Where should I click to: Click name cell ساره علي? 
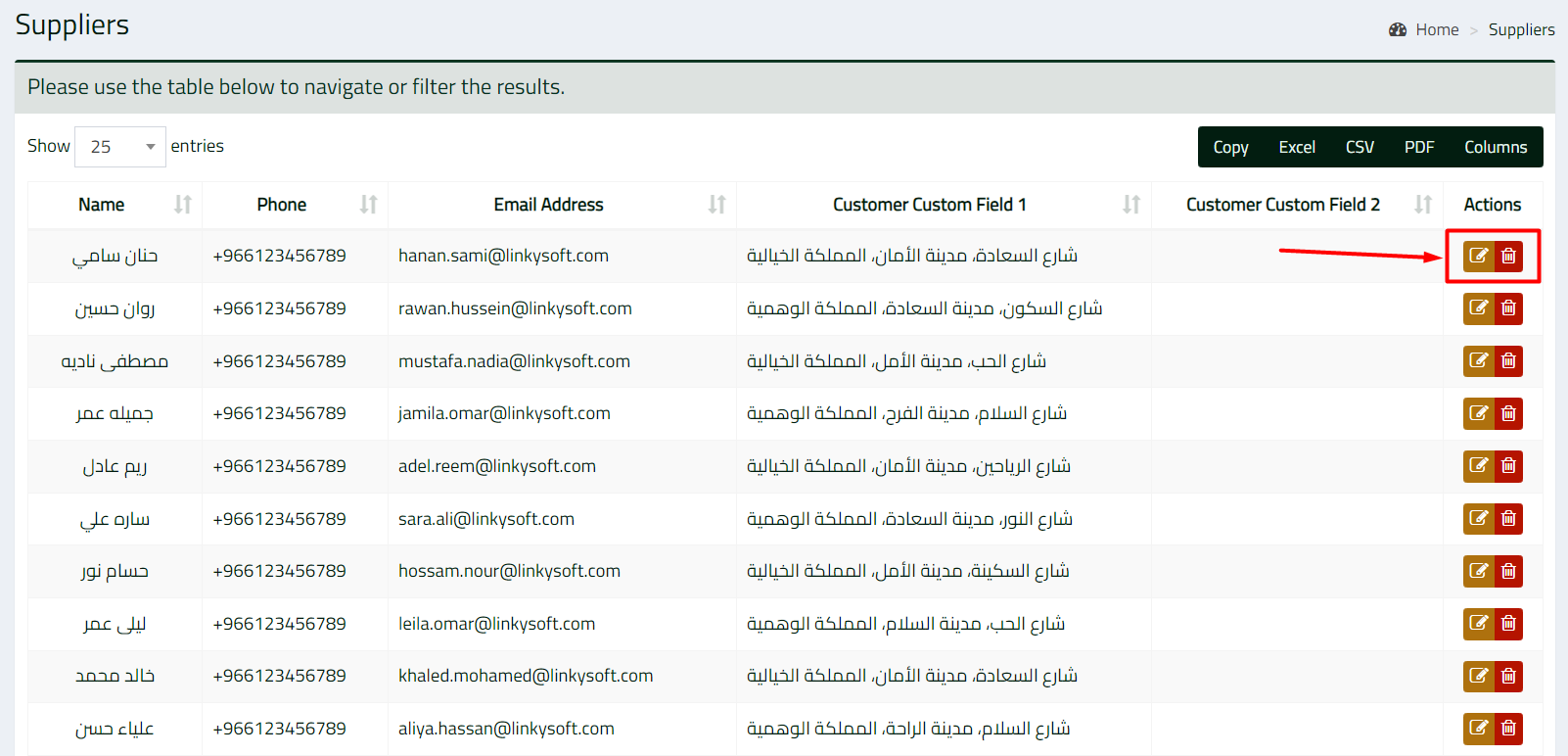115,519
